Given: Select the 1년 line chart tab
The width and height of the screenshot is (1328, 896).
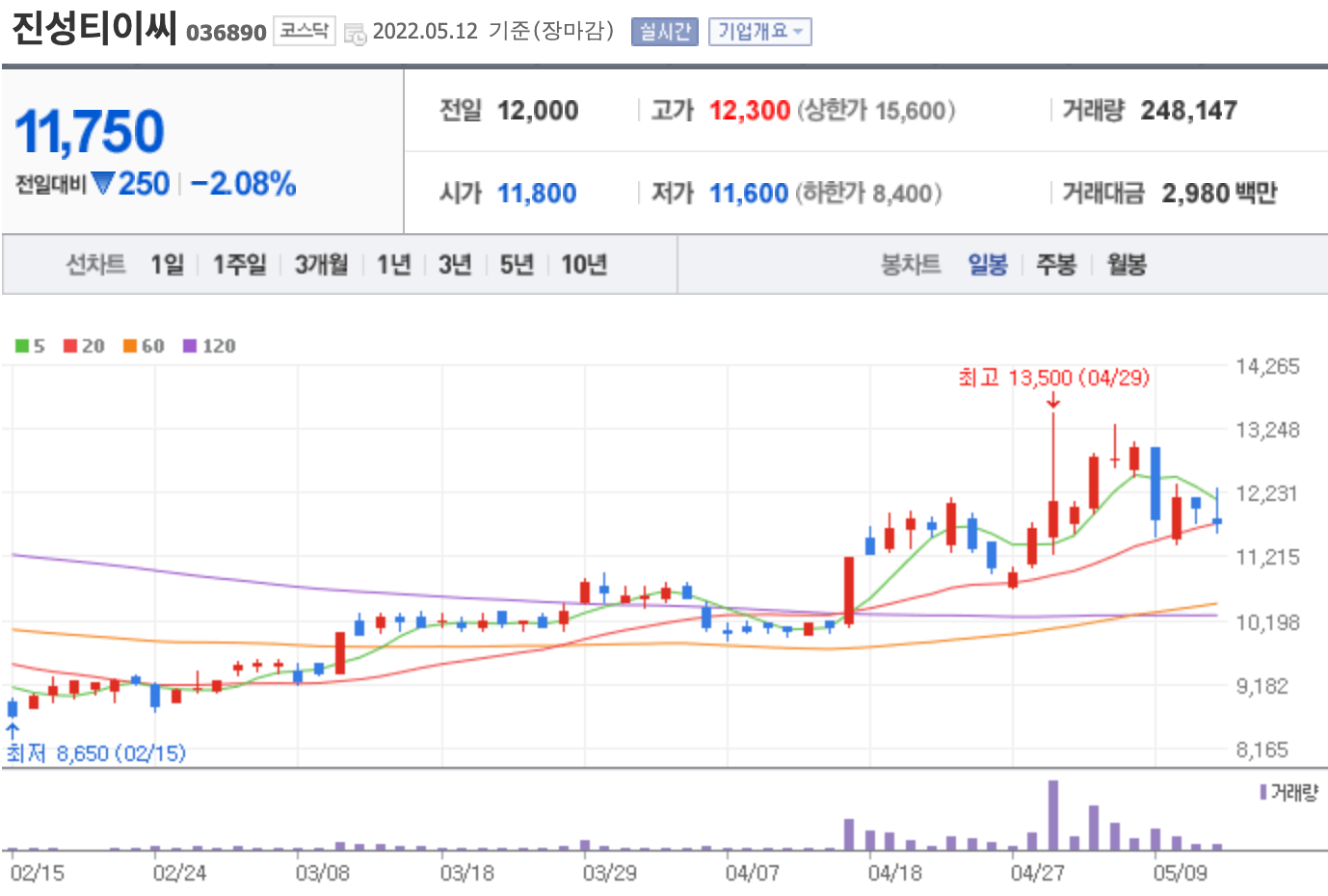Looking at the screenshot, I should tap(393, 264).
